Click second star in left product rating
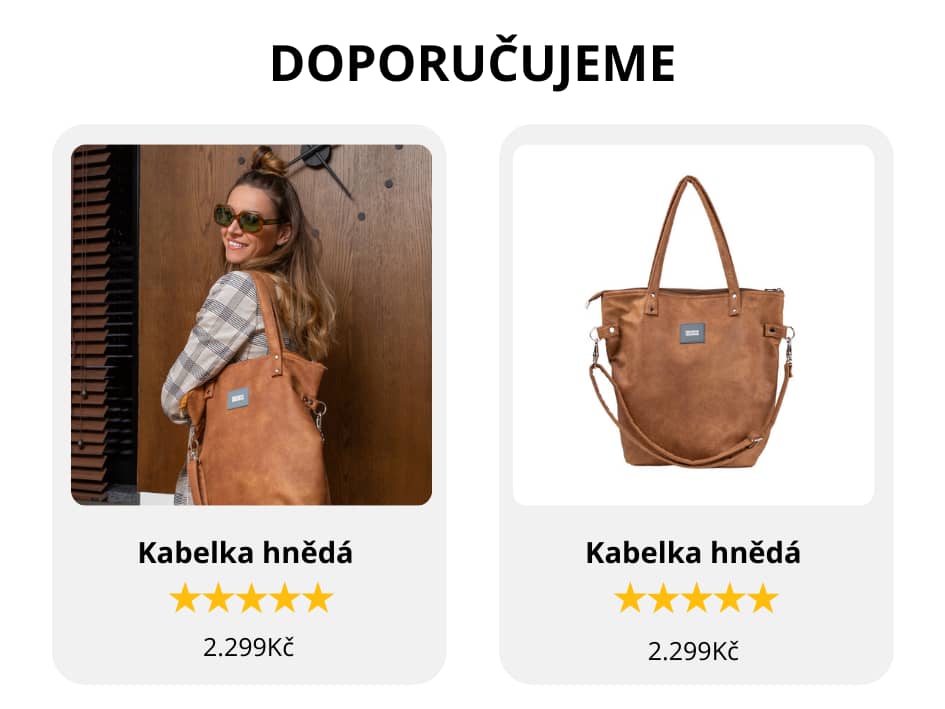Image resolution: width=945 pixels, height=709 pixels. 218,598
